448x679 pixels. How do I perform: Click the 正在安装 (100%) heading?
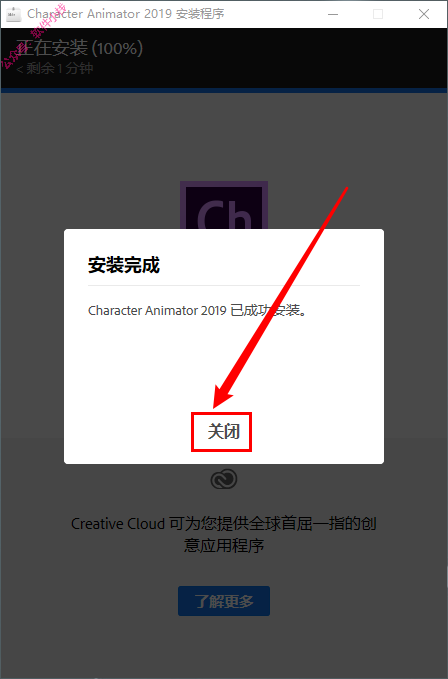79,48
